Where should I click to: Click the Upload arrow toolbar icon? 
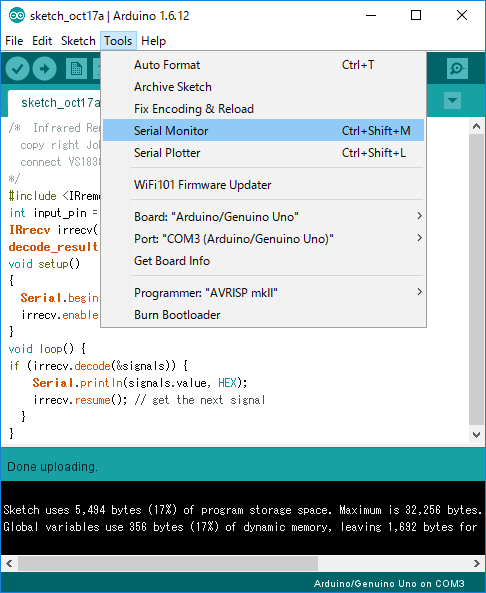tap(45, 69)
